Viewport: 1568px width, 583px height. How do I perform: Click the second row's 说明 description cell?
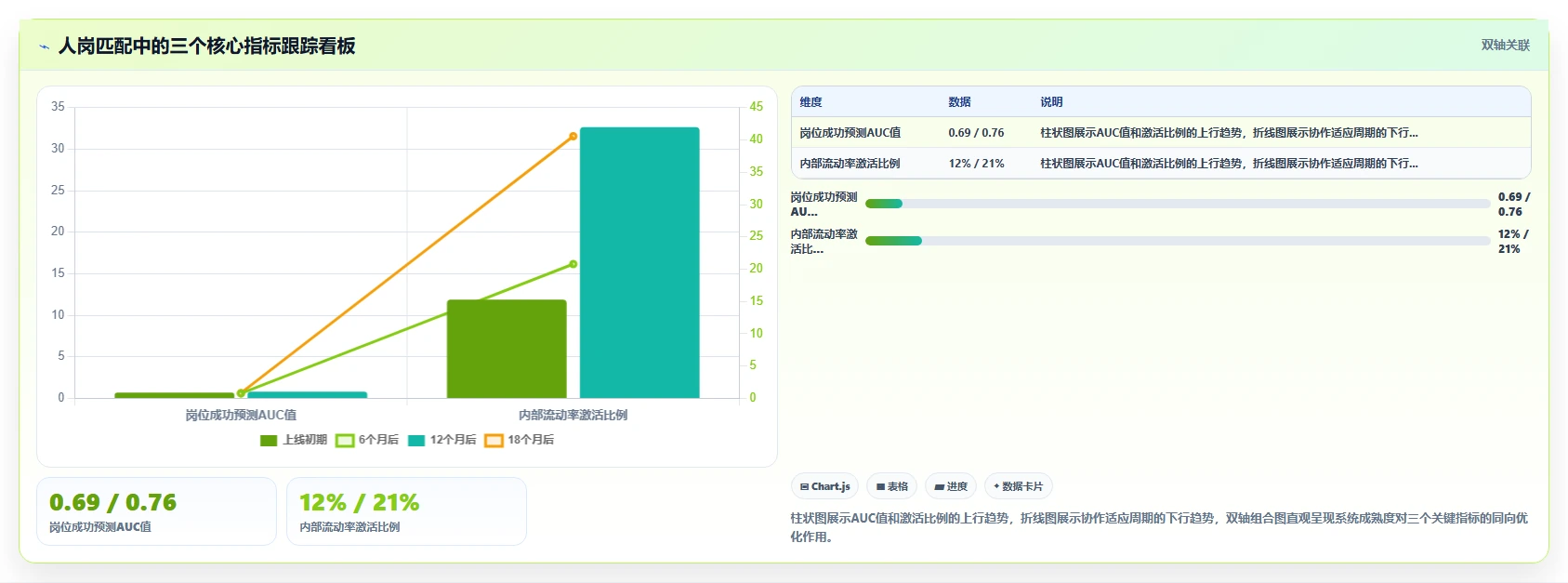pos(1229,164)
